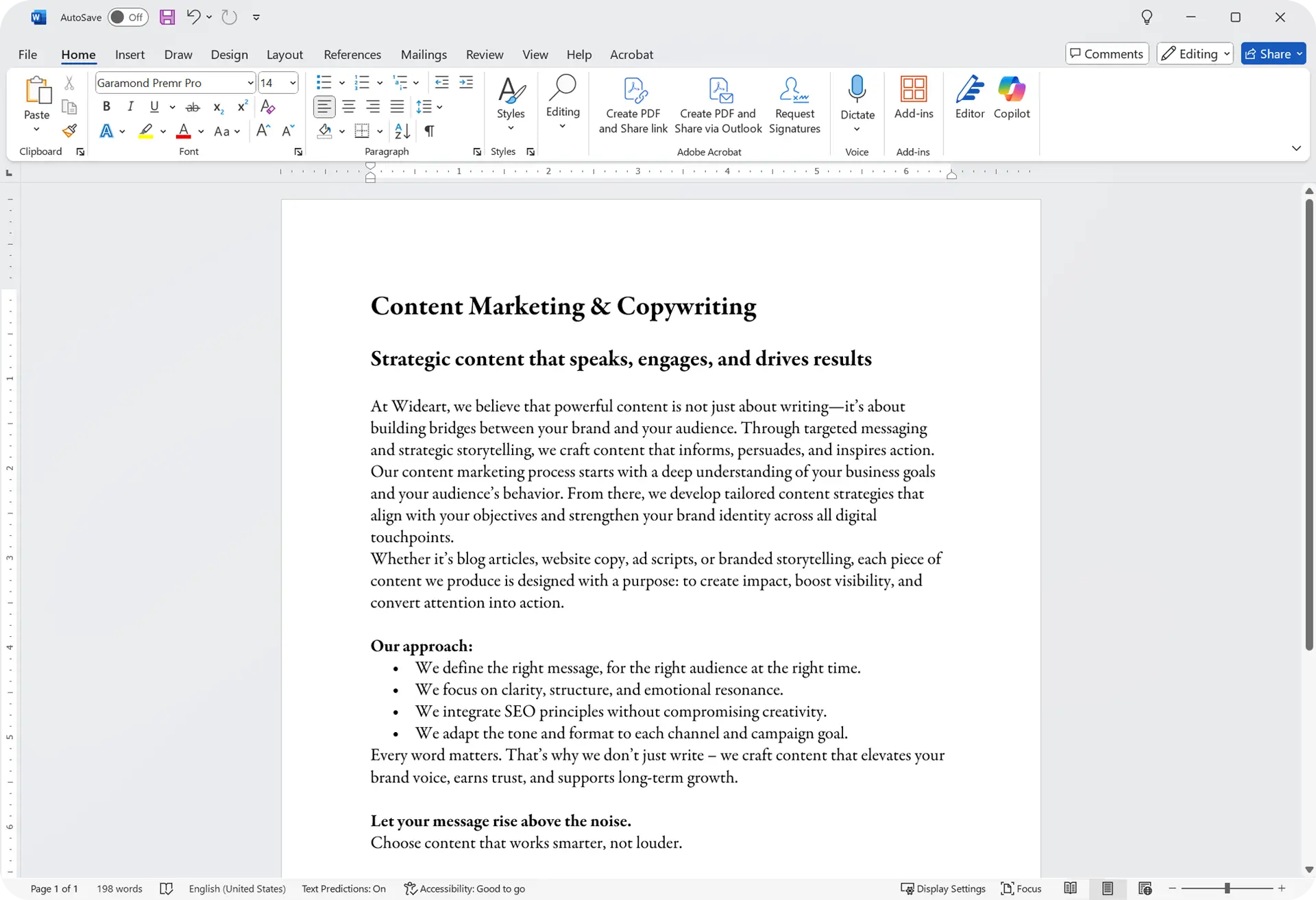Open the Font dialog launcher
This screenshot has width=1316, height=900.
(x=298, y=151)
